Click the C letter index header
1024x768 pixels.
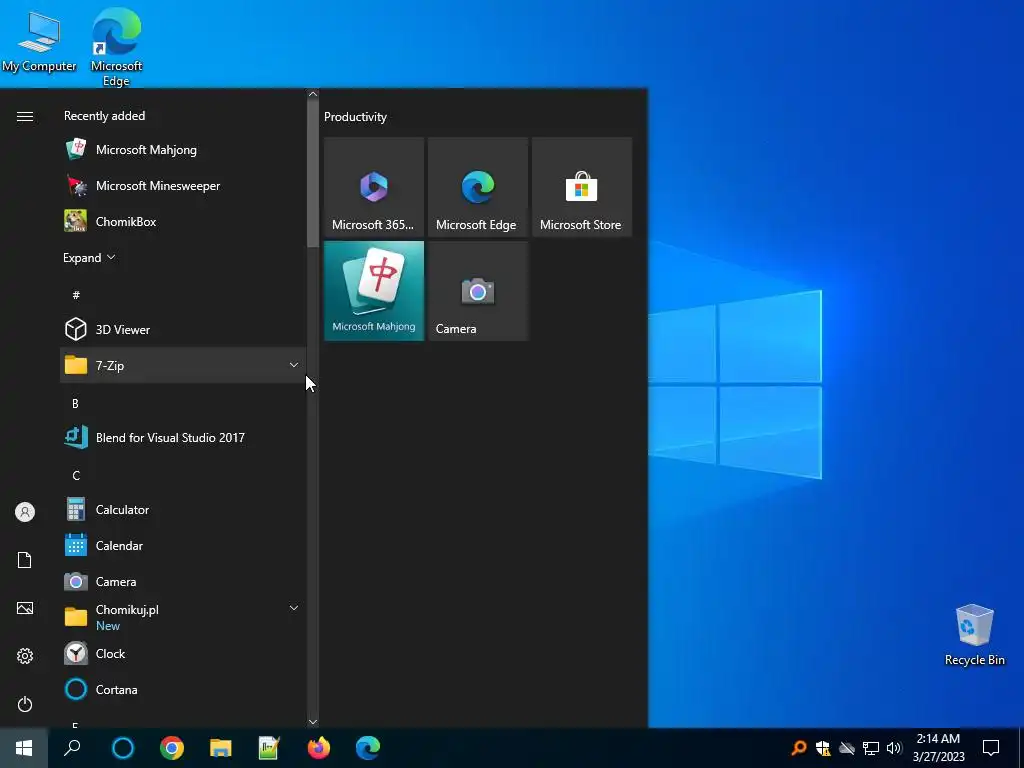[76, 475]
